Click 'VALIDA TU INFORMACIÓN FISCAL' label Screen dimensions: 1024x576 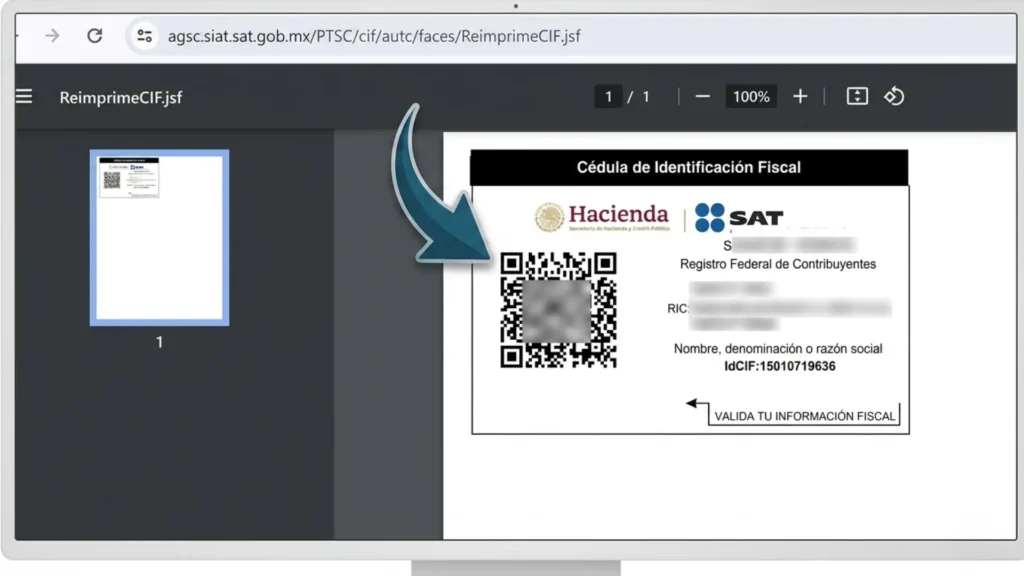click(x=805, y=416)
